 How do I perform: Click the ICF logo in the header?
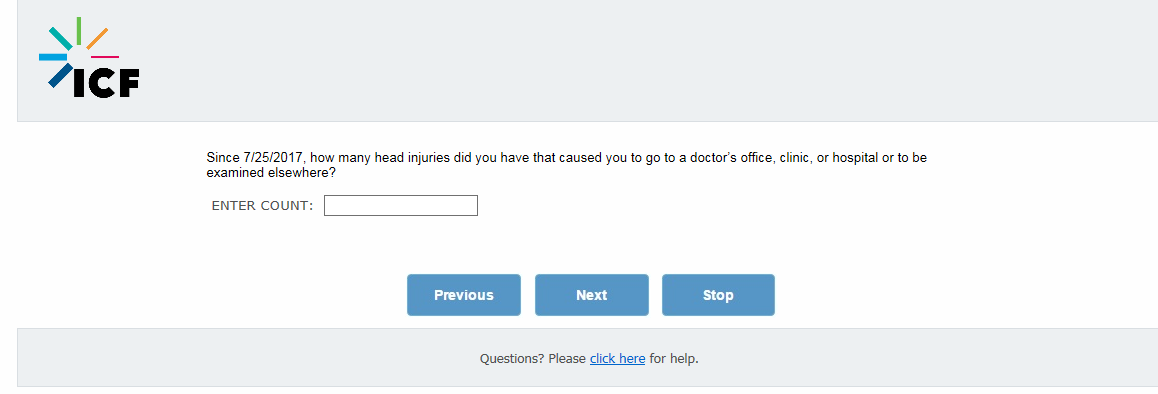89,57
